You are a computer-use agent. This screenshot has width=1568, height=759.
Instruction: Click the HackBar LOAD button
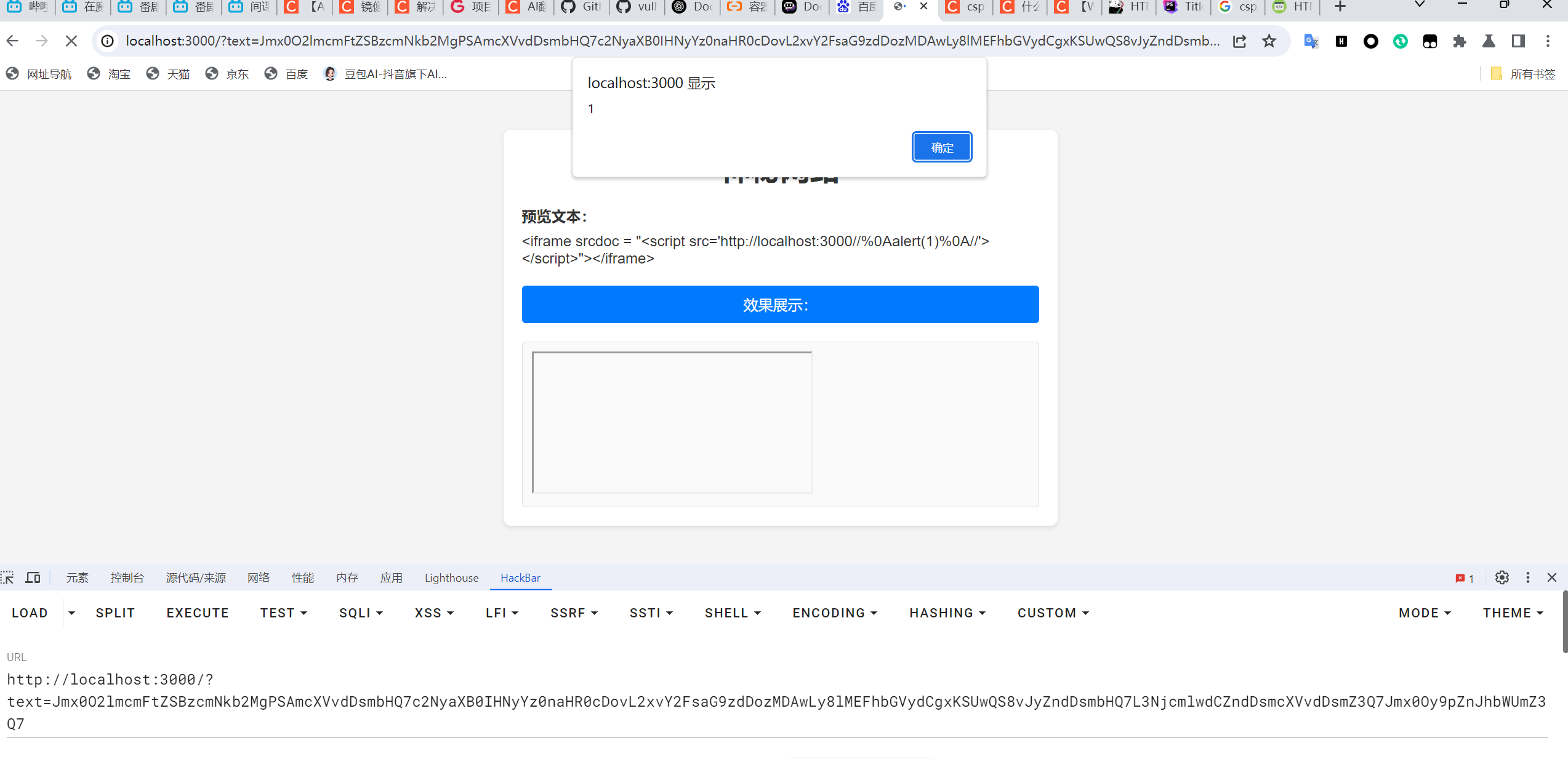click(30, 613)
